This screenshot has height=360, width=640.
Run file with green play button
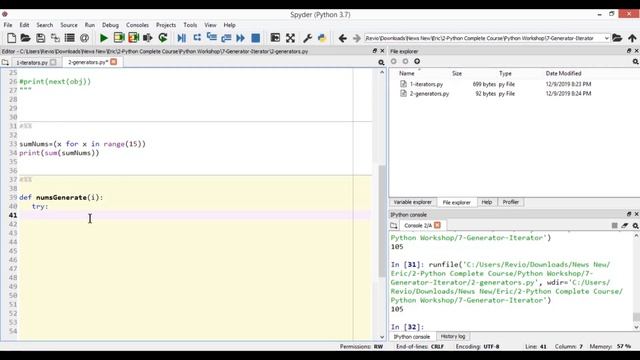[x=104, y=38]
